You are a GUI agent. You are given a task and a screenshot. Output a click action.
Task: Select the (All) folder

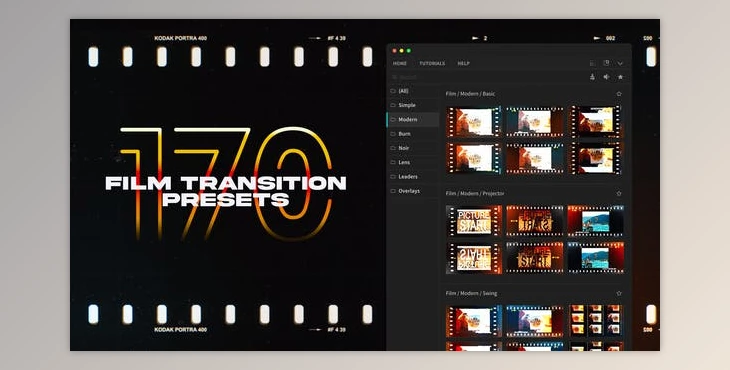coord(413,91)
